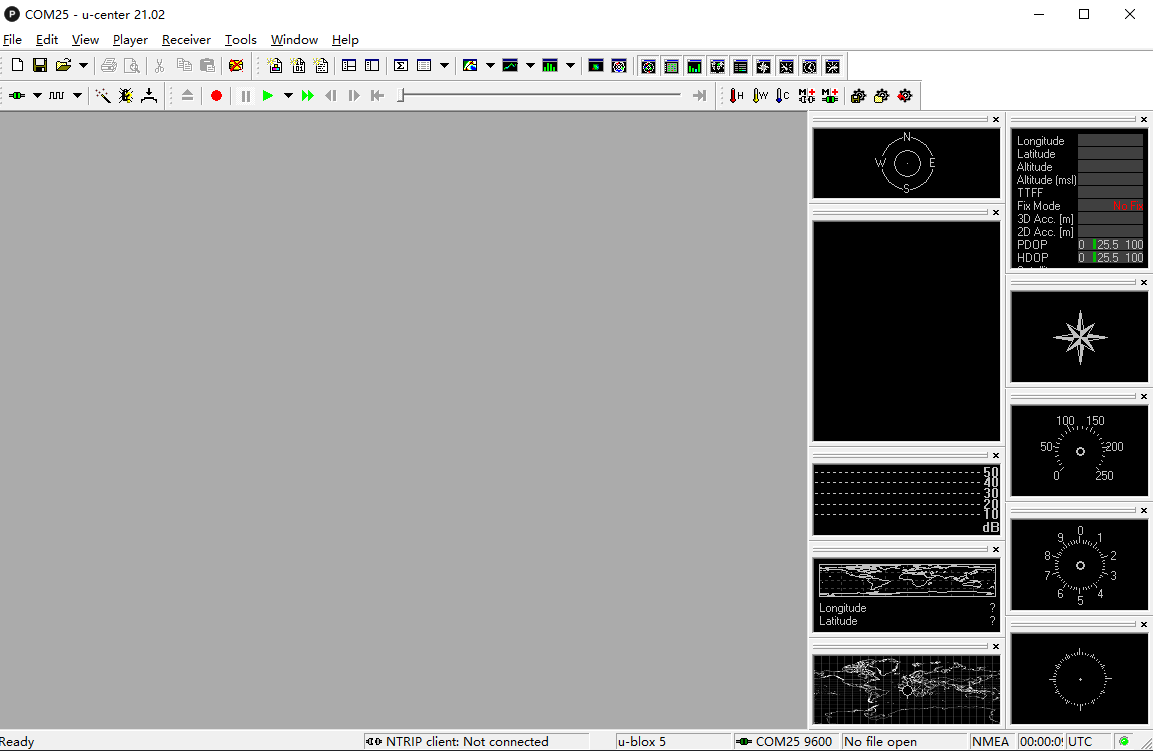Perform a warm start with yellow thermometer W
Image resolution: width=1153 pixels, height=751 pixels.
(x=760, y=96)
